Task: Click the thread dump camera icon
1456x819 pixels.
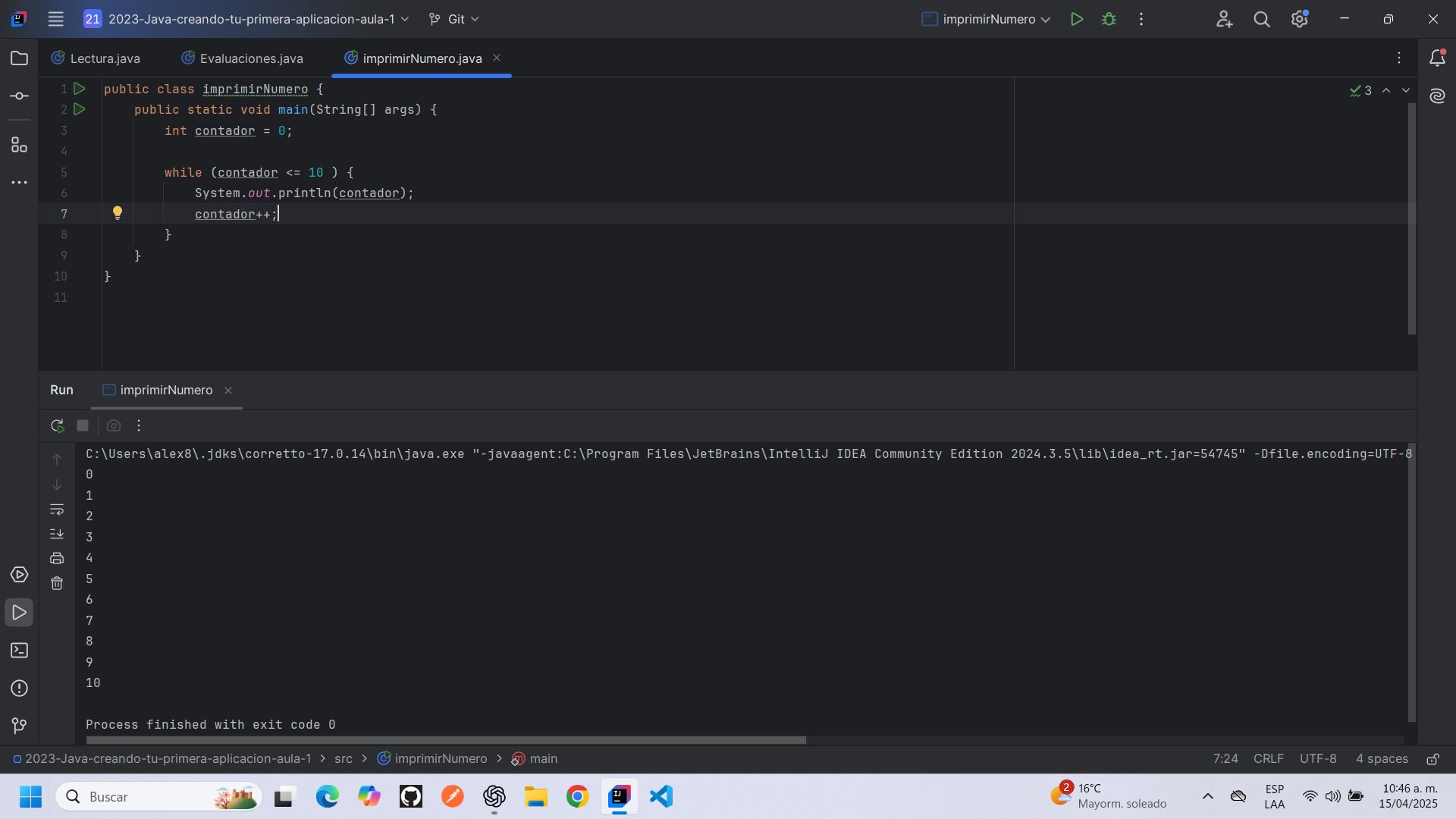Action: (x=114, y=425)
